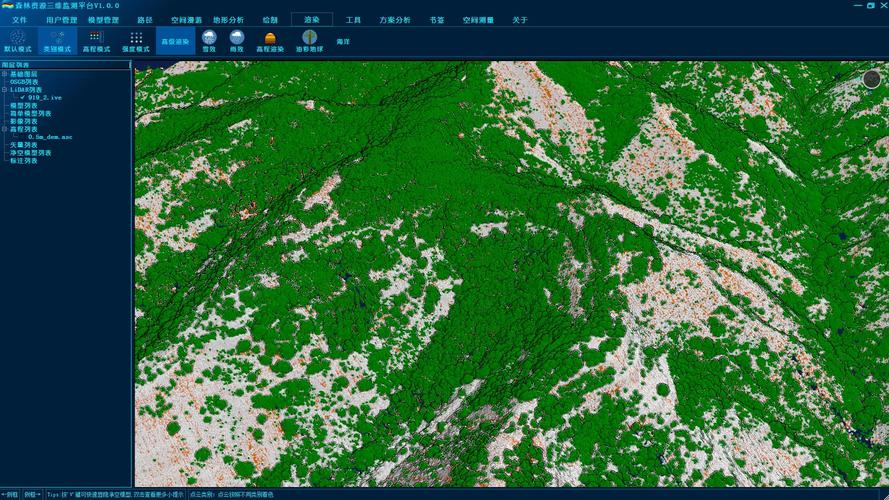
Task: Select the 0.5m_dem.asc elevation file
Action: [50, 137]
